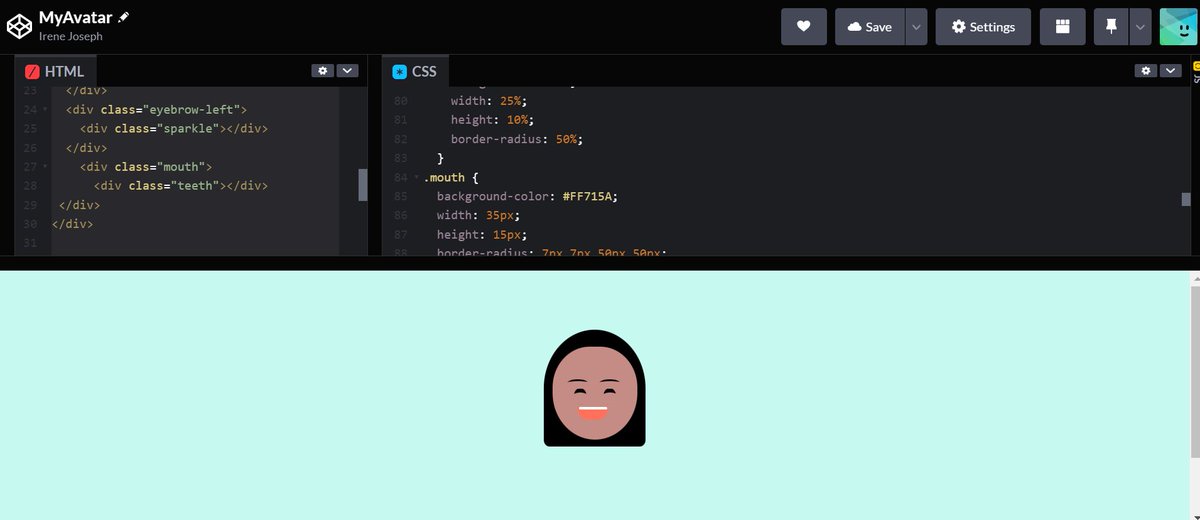Open the Save options dropdown arrow
This screenshot has height=520, width=1200.
tap(916, 27)
